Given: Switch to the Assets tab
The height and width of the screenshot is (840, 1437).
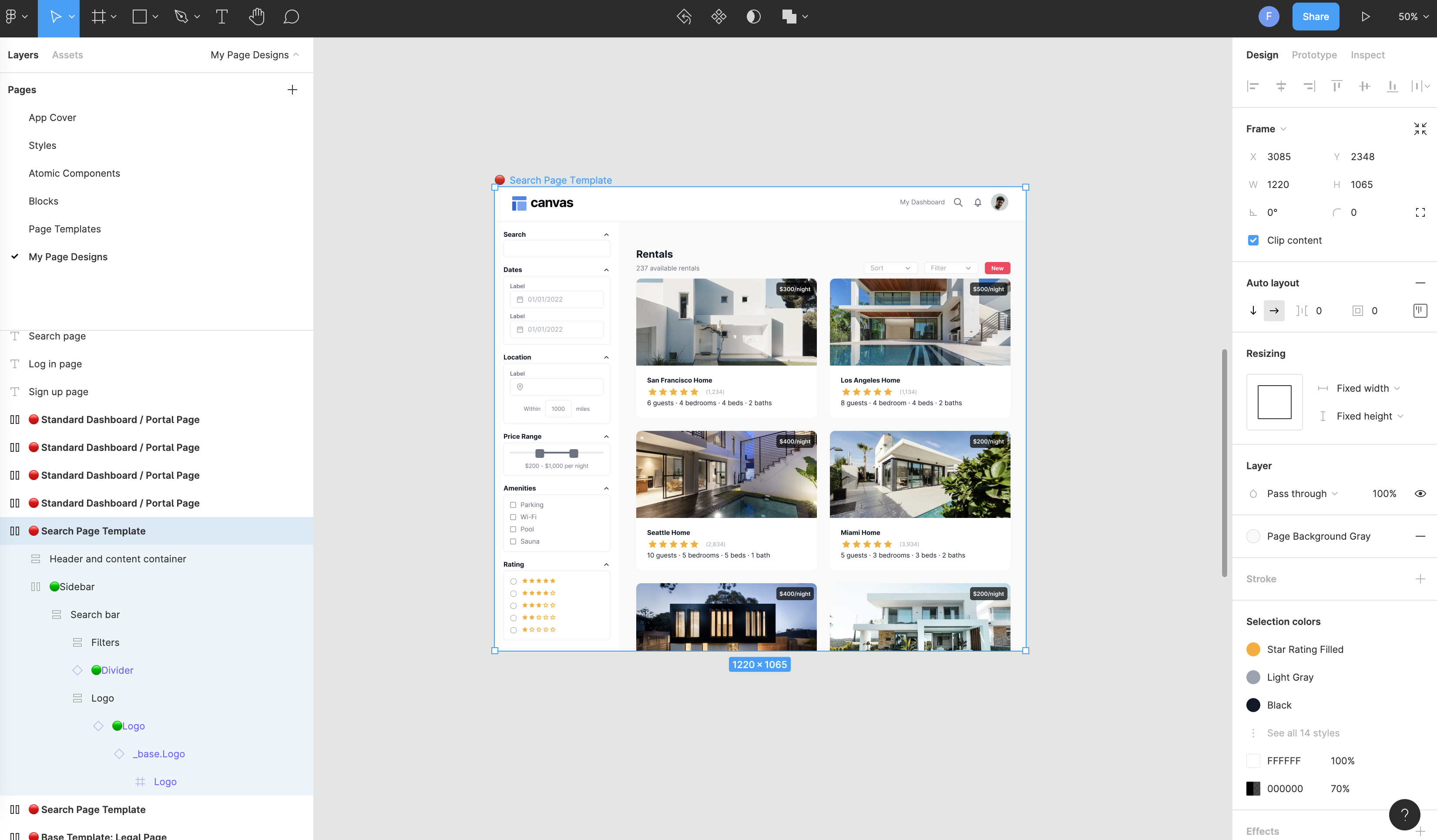Looking at the screenshot, I should click(x=67, y=55).
